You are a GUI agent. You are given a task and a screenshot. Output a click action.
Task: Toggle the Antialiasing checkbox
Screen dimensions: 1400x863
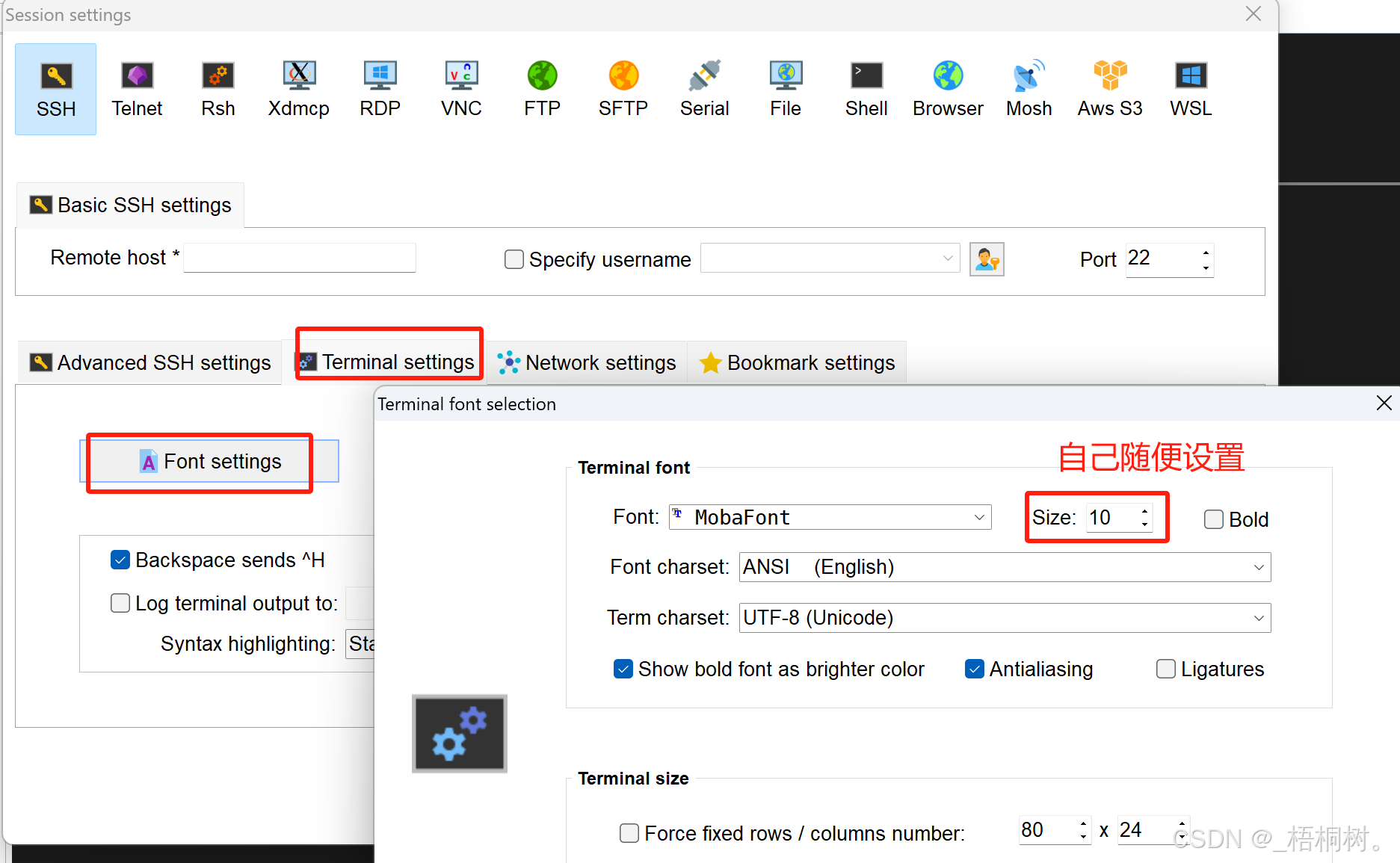[975, 669]
